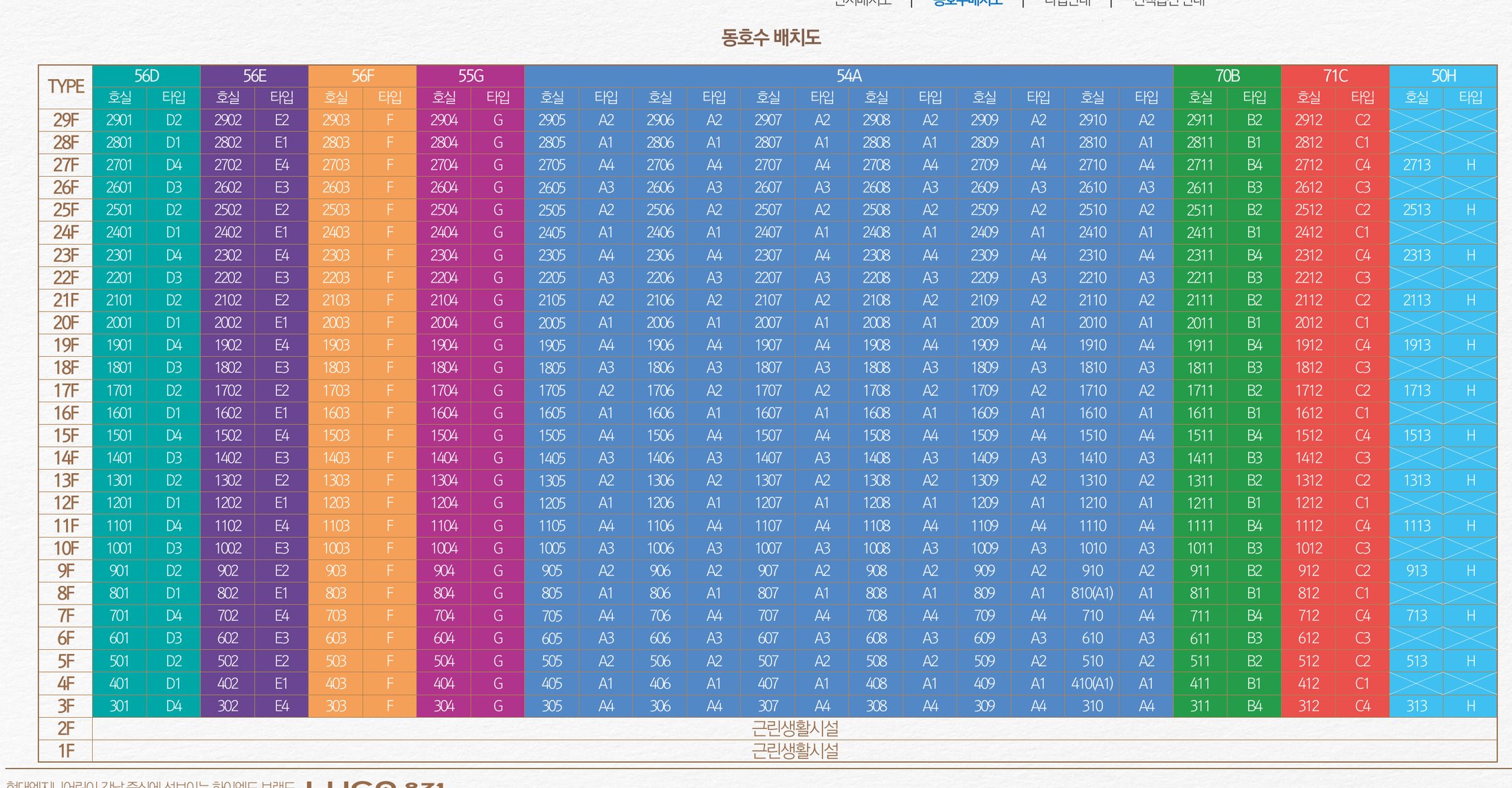The width and height of the screenshot is (1512, 788).
Task: Select the 56E type header
Action: 254,76
